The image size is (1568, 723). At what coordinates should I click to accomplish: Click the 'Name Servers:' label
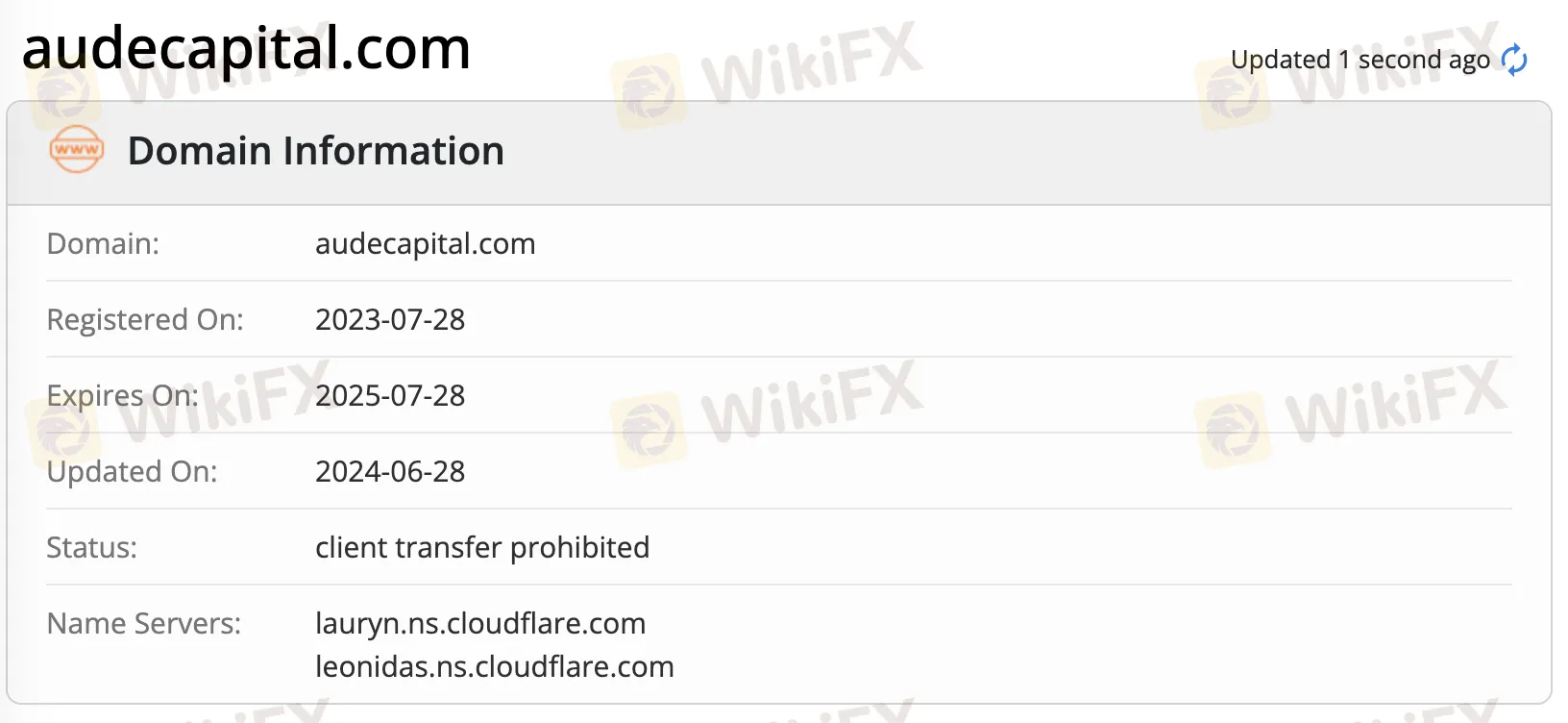pyautogui.click(x=144, y=624)
